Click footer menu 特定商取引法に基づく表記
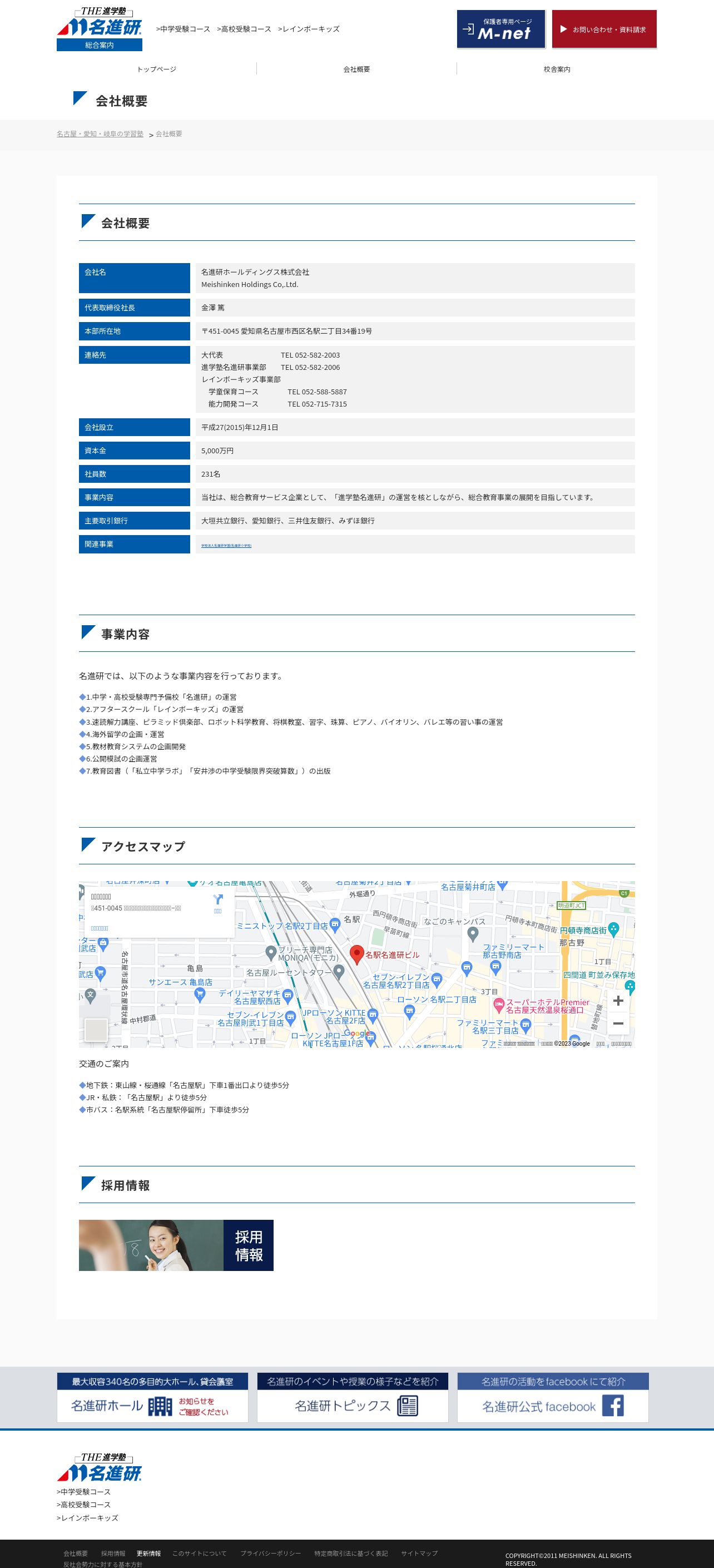This screenshot has width=714, height=1568. click(x=351, y=1553)
